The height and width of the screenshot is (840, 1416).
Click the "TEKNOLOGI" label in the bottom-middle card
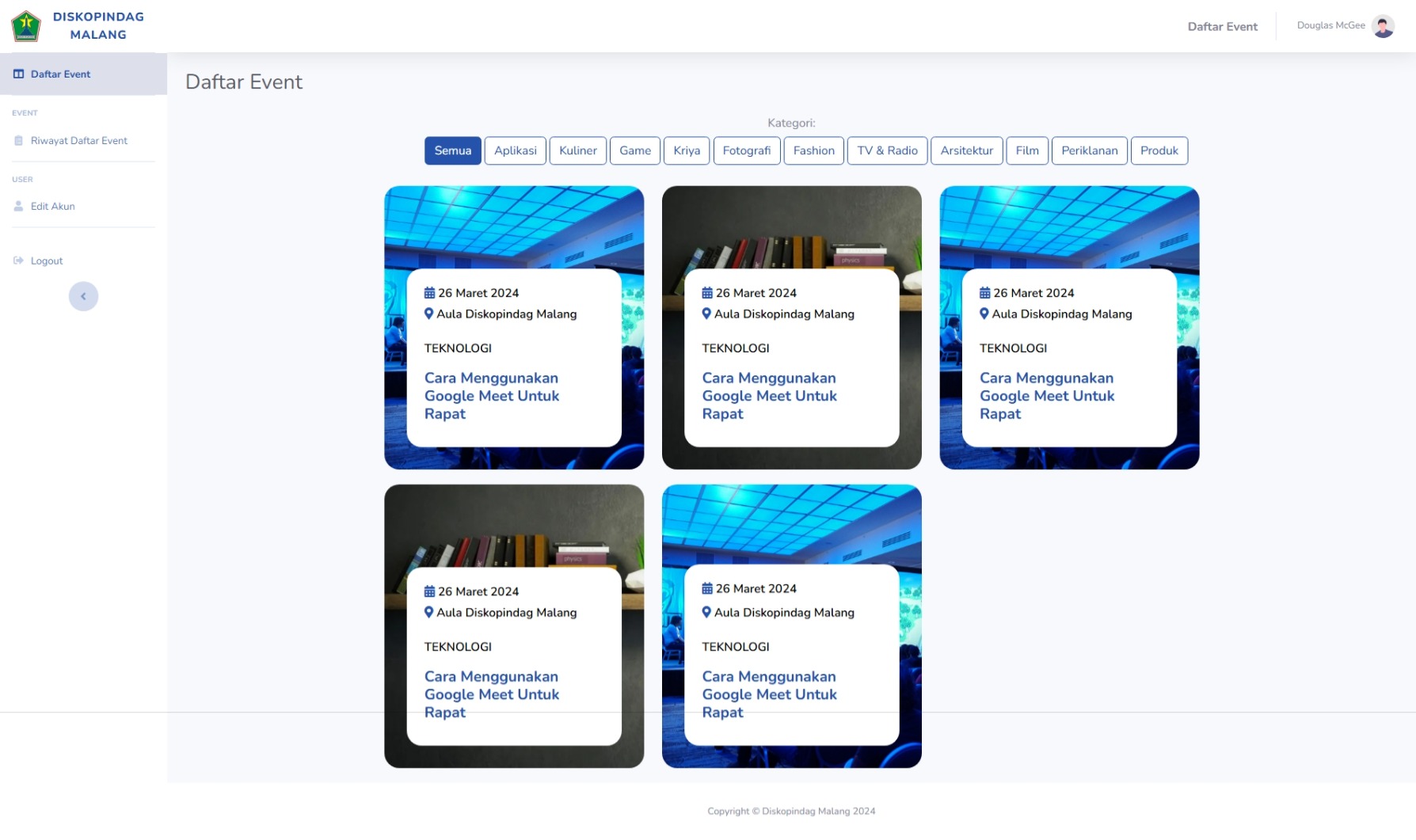point(735,647)
